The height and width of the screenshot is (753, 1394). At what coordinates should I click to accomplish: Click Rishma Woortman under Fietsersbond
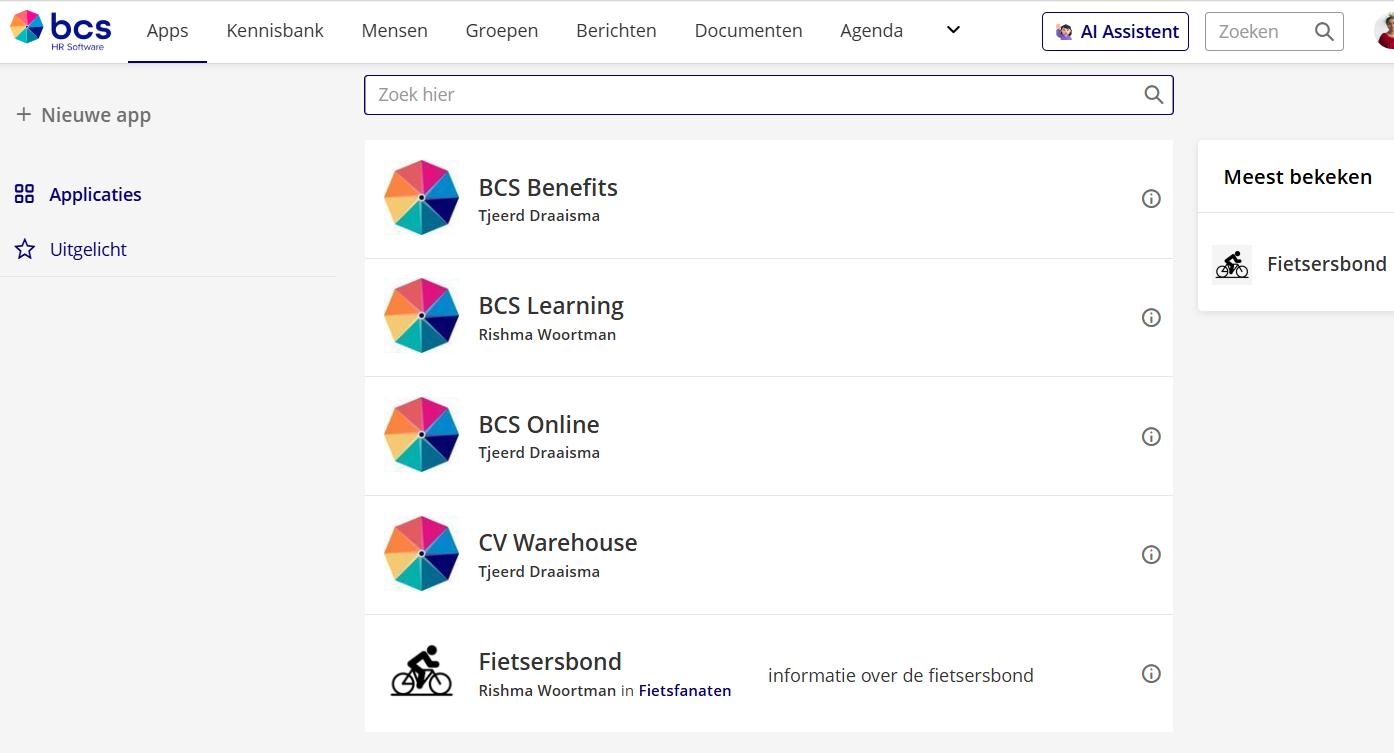click(547, 691)
